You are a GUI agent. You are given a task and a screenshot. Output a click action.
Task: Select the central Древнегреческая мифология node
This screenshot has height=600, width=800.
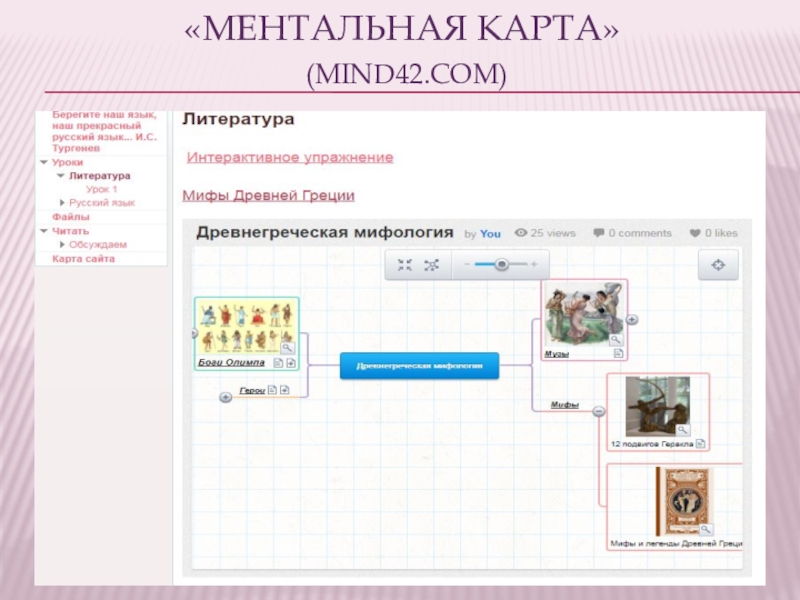coord(419,366)
